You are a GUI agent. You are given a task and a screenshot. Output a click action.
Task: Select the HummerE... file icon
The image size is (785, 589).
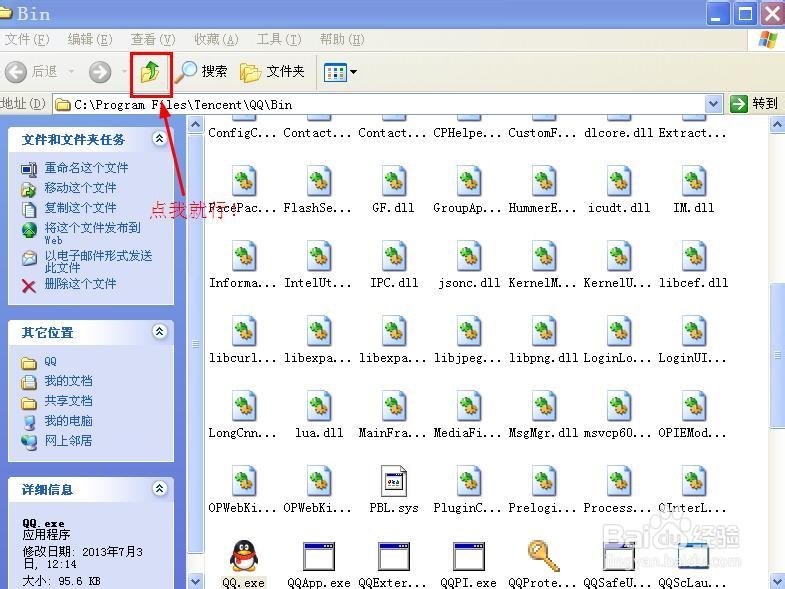[544, 181]
